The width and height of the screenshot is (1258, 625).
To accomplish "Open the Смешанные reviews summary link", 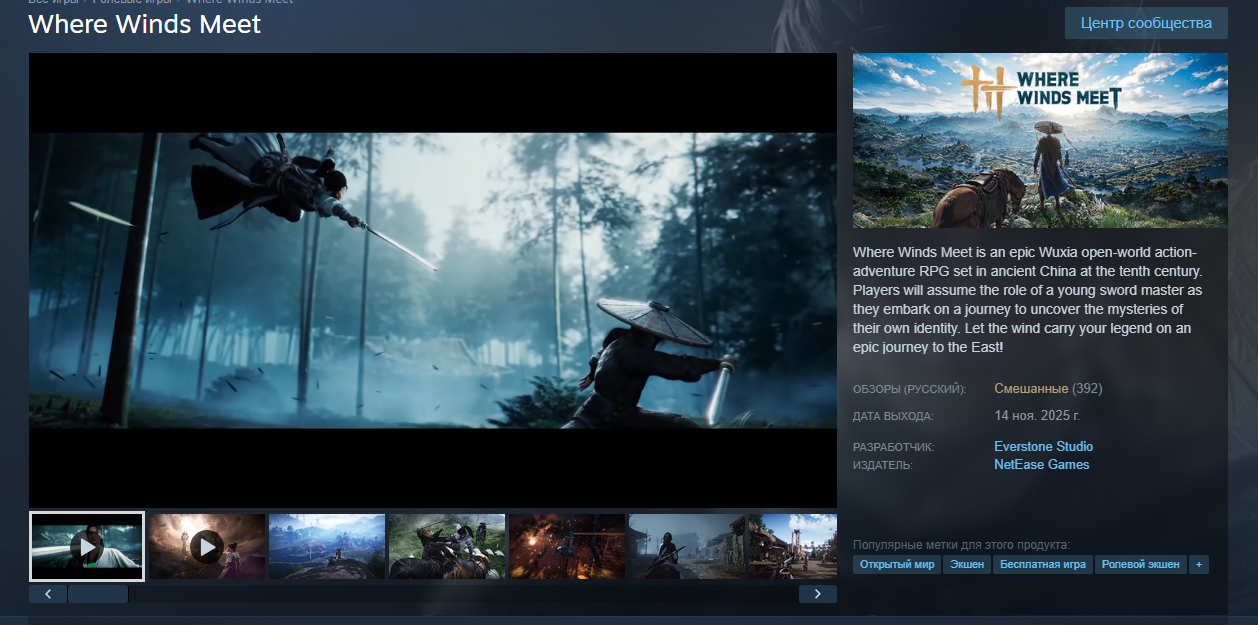I will point(1031,388).
